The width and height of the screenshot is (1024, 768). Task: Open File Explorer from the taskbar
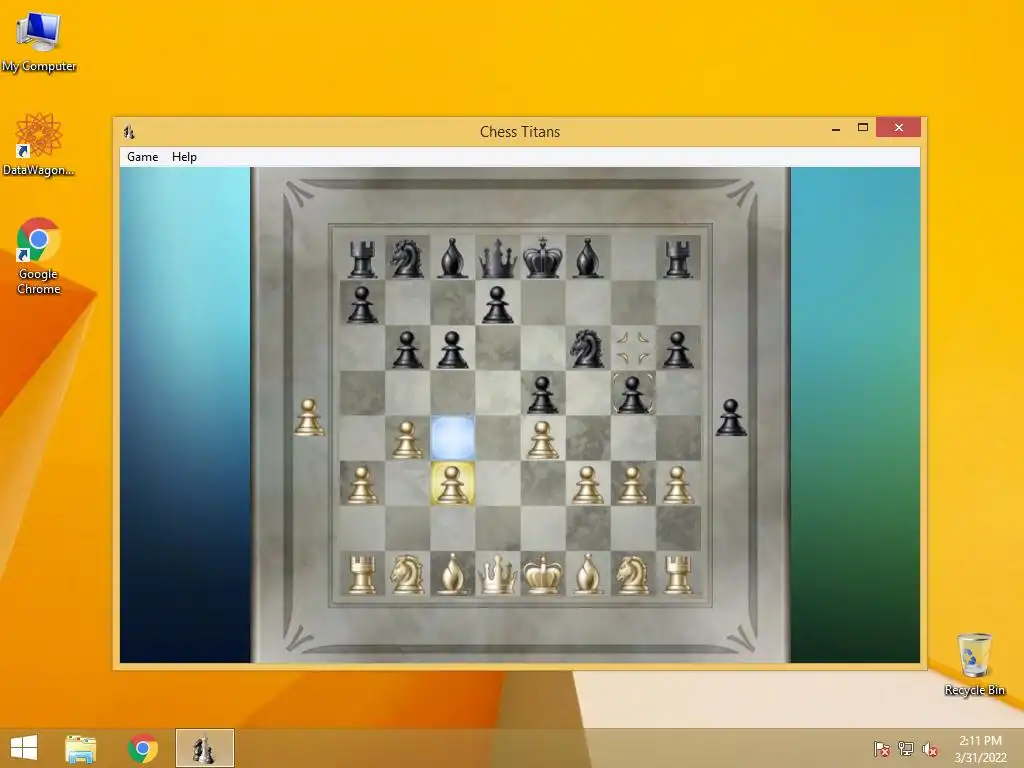81,748
